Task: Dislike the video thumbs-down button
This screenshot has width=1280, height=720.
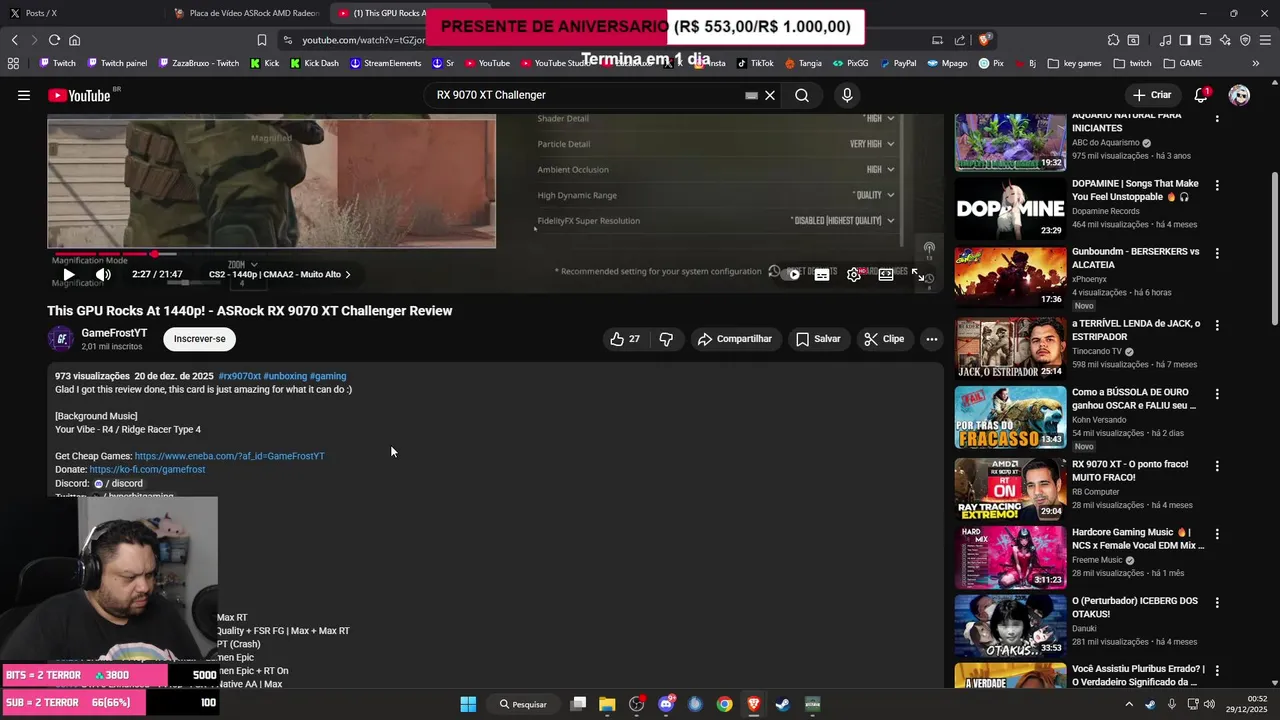Action: point(666,339)
